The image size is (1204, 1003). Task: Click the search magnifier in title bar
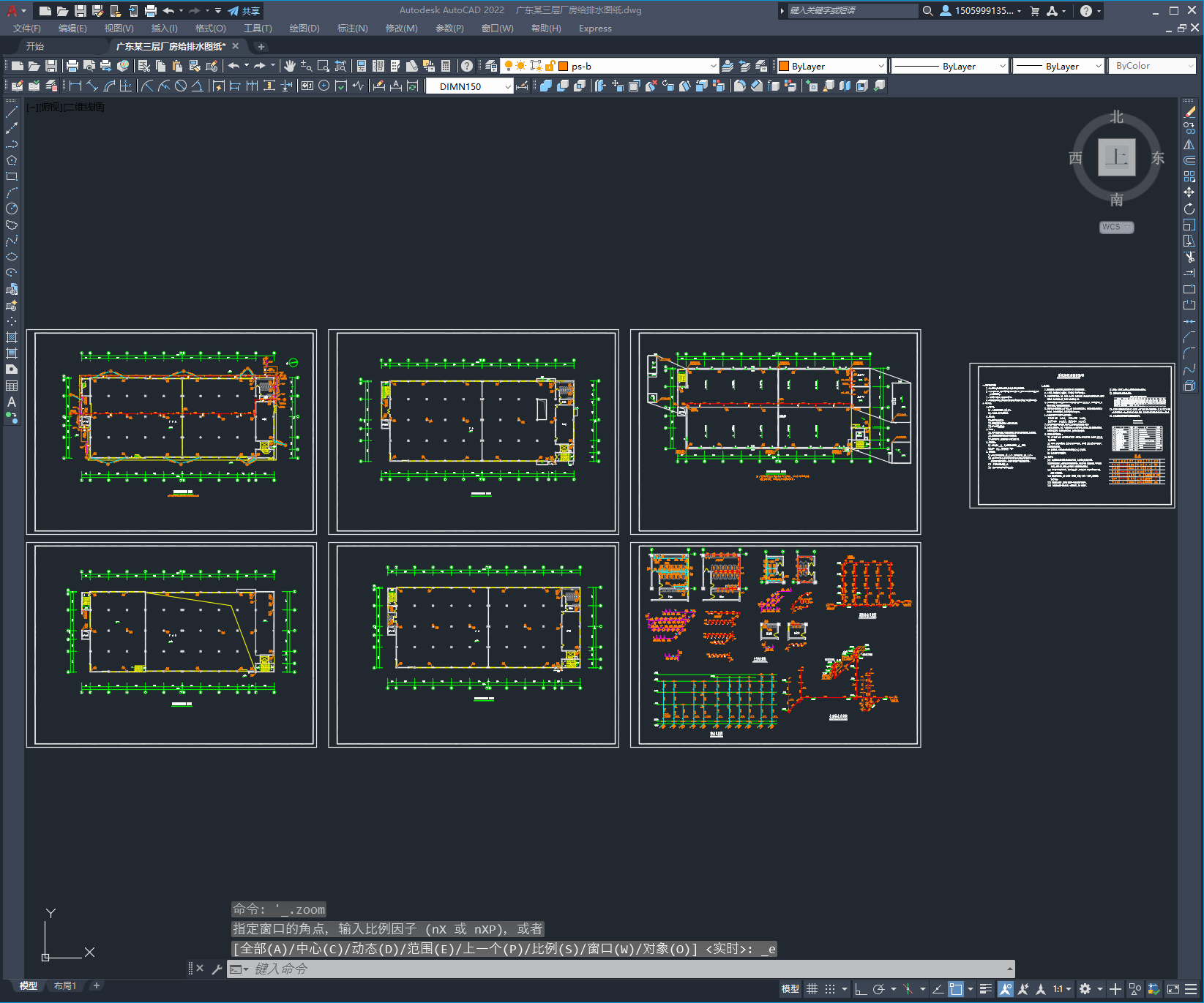(x=927, y=11)
